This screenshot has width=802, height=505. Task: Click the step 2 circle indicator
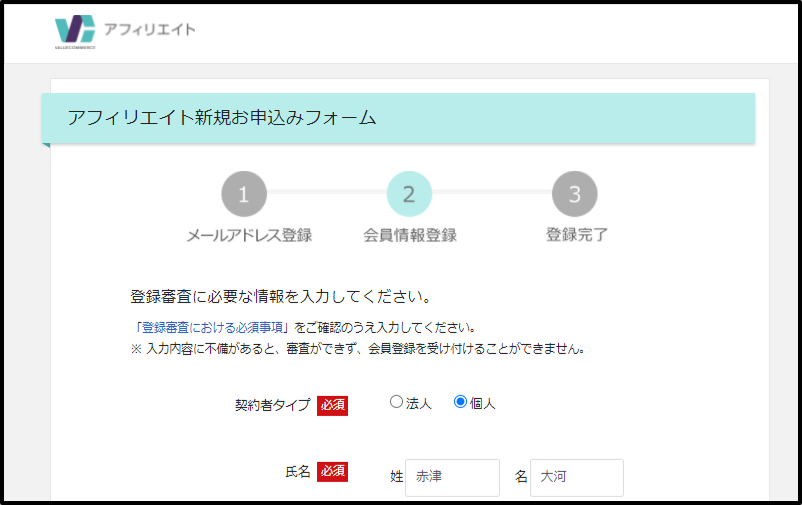point(409,194)
